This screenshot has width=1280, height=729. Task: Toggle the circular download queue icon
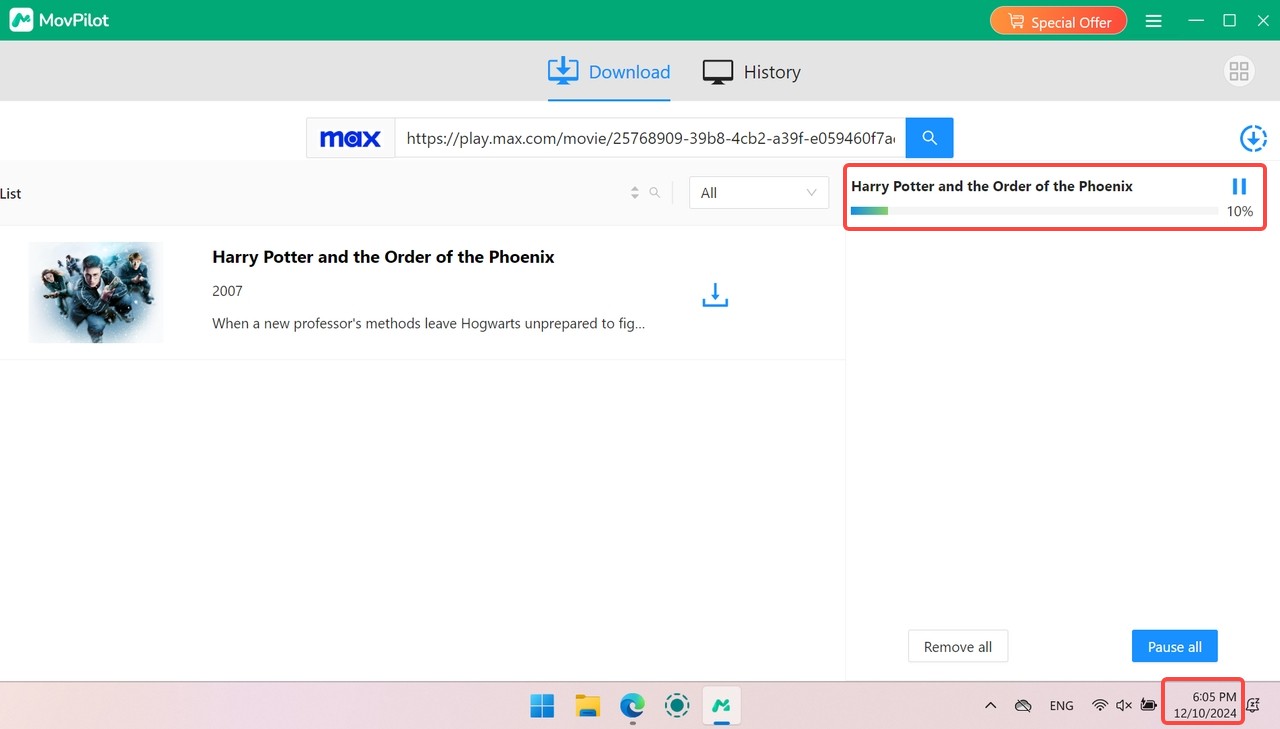1252,139
